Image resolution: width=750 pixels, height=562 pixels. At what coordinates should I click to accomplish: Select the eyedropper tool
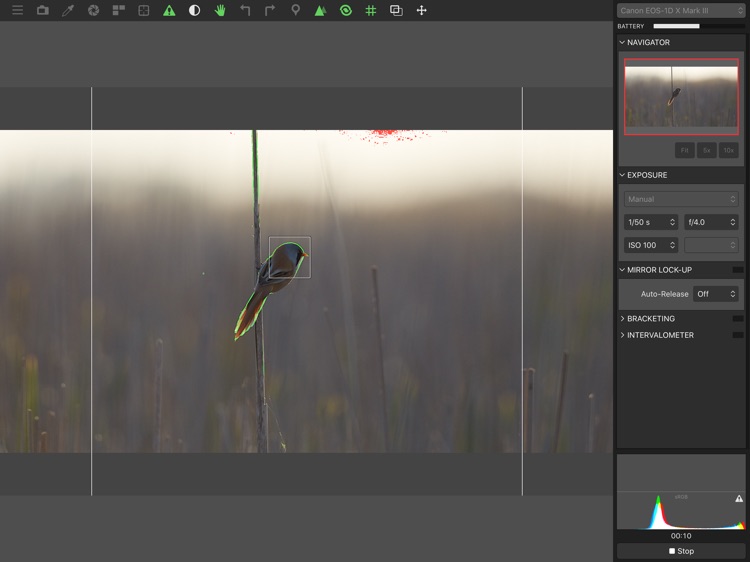click(x=68, y=10)
